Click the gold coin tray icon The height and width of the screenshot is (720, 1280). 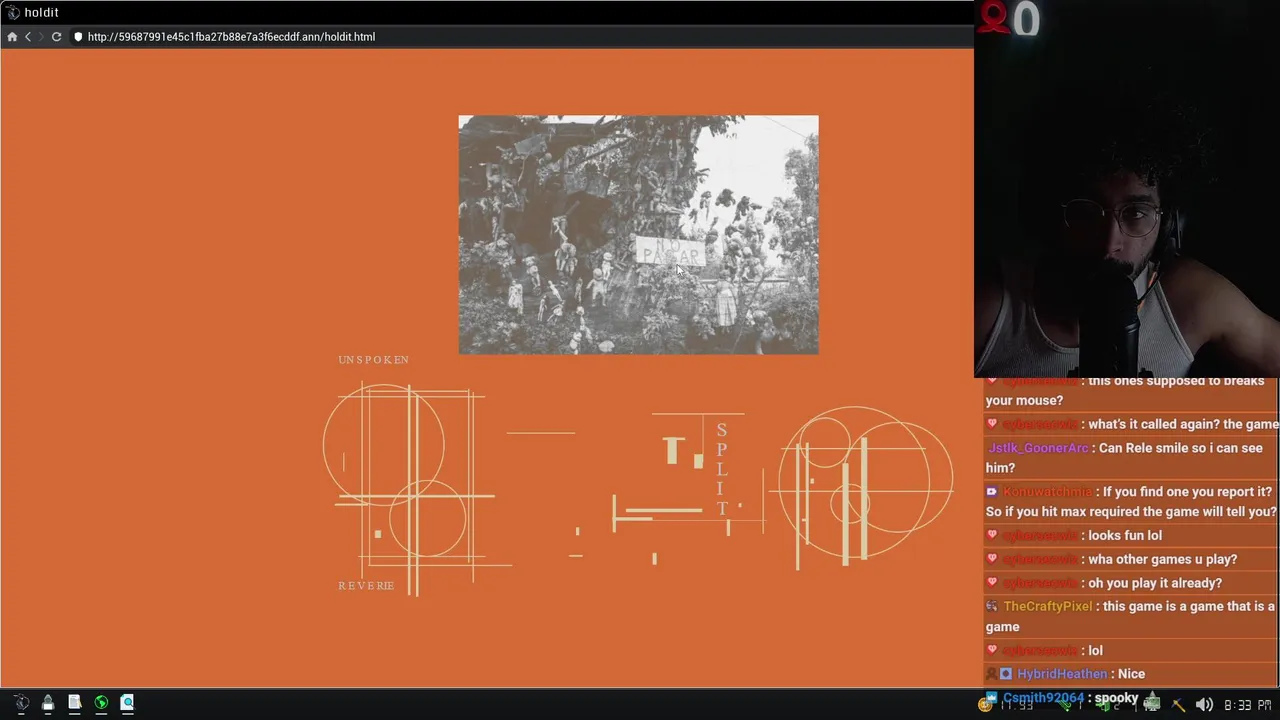[x=985, y=705]
